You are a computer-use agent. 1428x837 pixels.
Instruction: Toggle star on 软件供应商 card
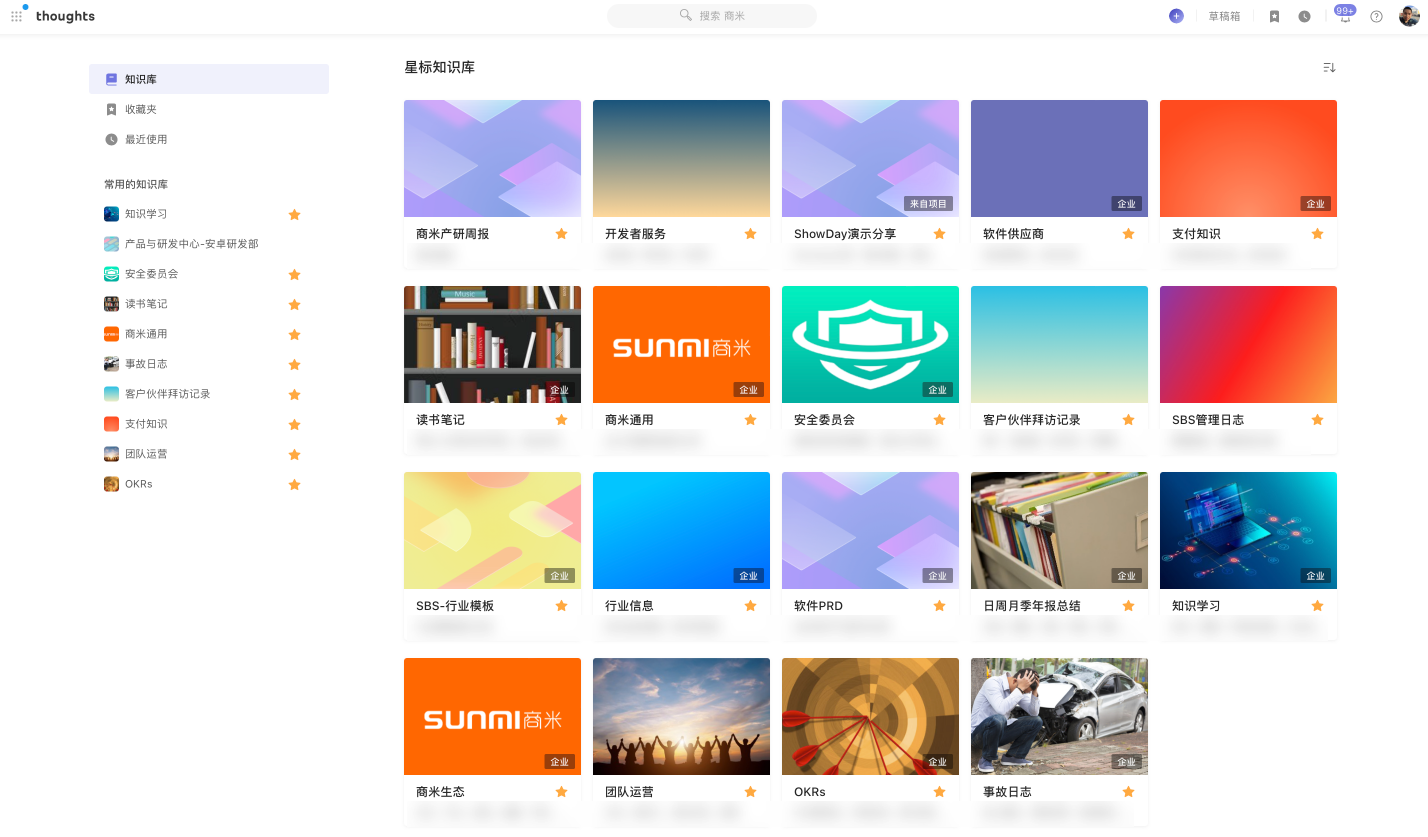[1128, 233]
